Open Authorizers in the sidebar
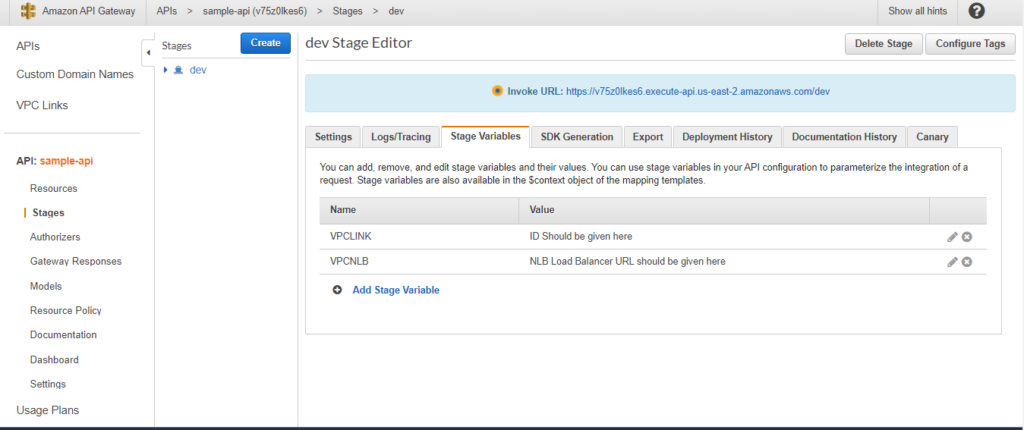1024x430 pixels. [x=55, y=237]
